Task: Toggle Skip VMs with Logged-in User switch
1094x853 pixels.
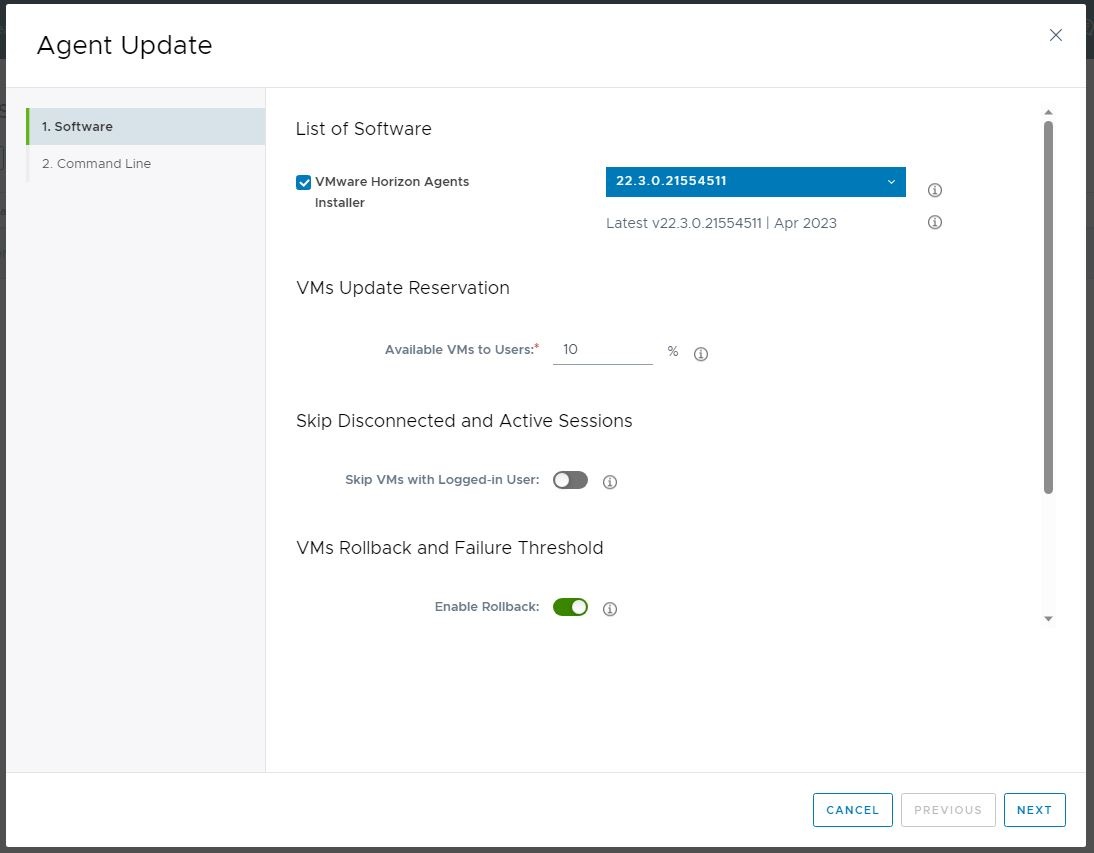Action: point(570,480)
